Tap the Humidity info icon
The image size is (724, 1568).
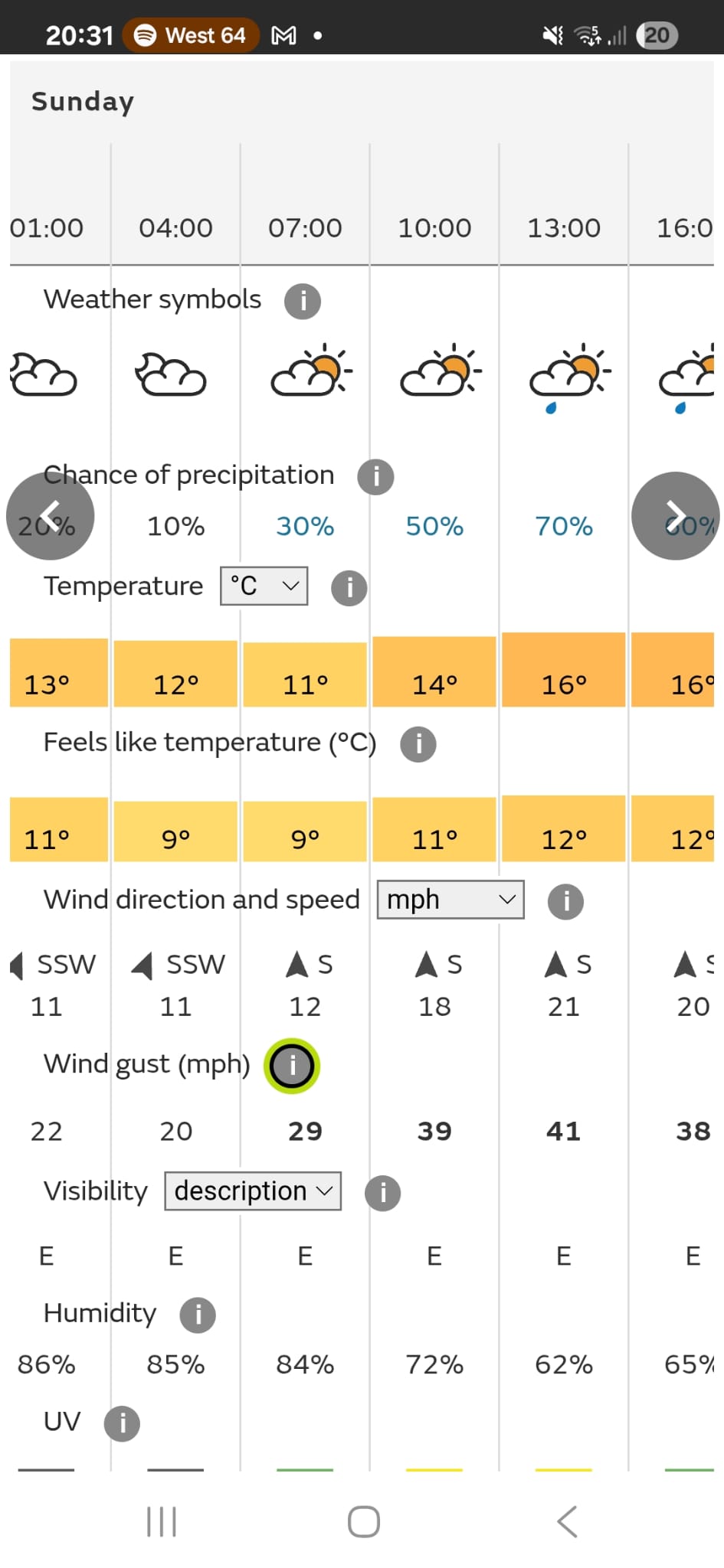pyautogui.click(x=198, y=1315)
